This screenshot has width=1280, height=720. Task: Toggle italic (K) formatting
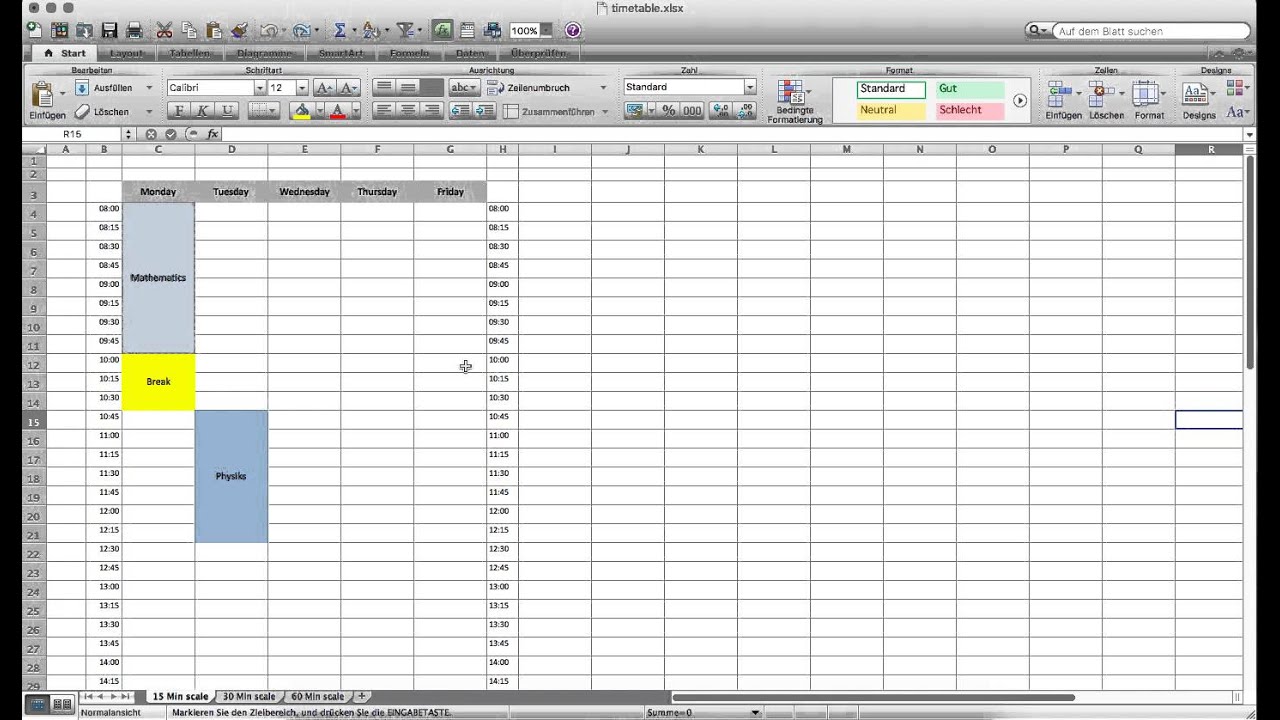[x=204, y=111]
